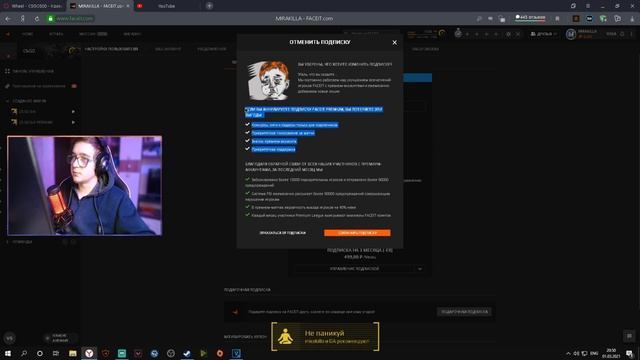Viewport: 640px width, 360px height.
Task: Open invitations sidebar item with red badge
Action: pos(40,86)
